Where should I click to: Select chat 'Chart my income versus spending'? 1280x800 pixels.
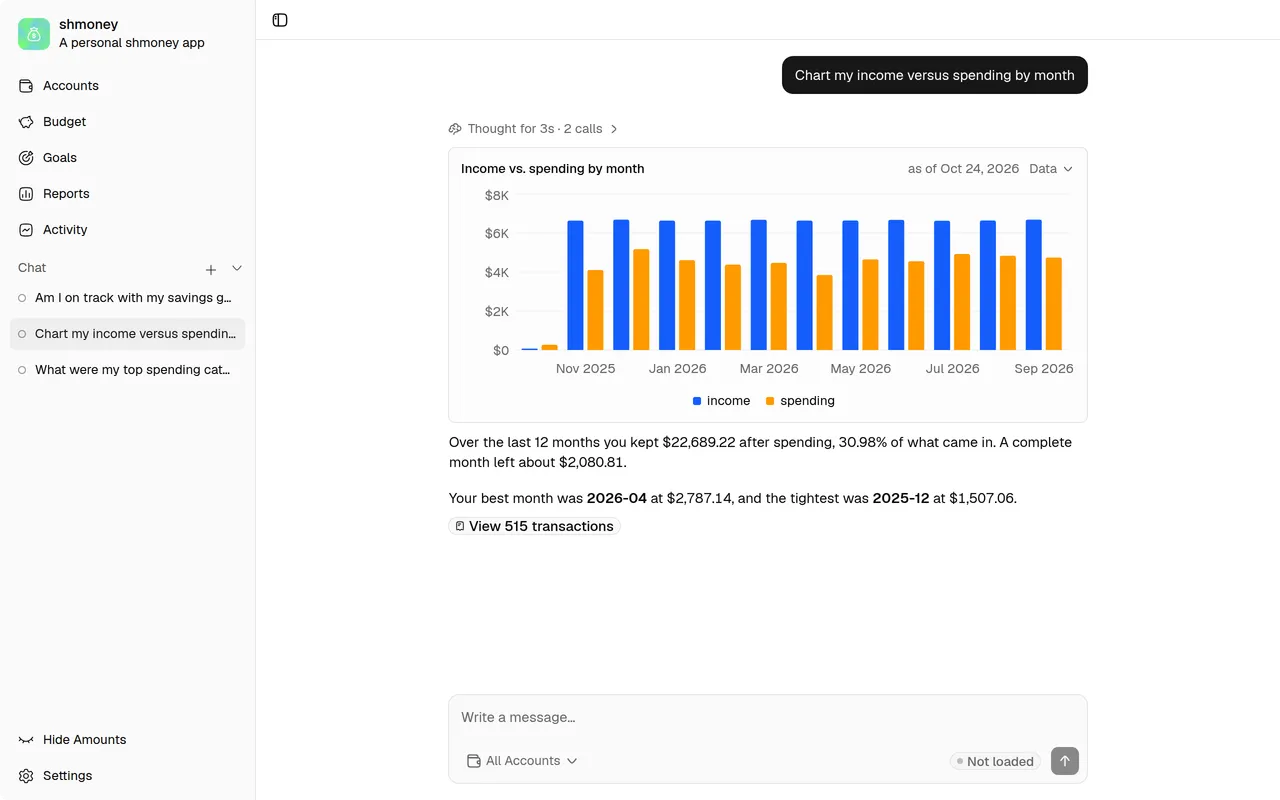click(x=127, y=334)
